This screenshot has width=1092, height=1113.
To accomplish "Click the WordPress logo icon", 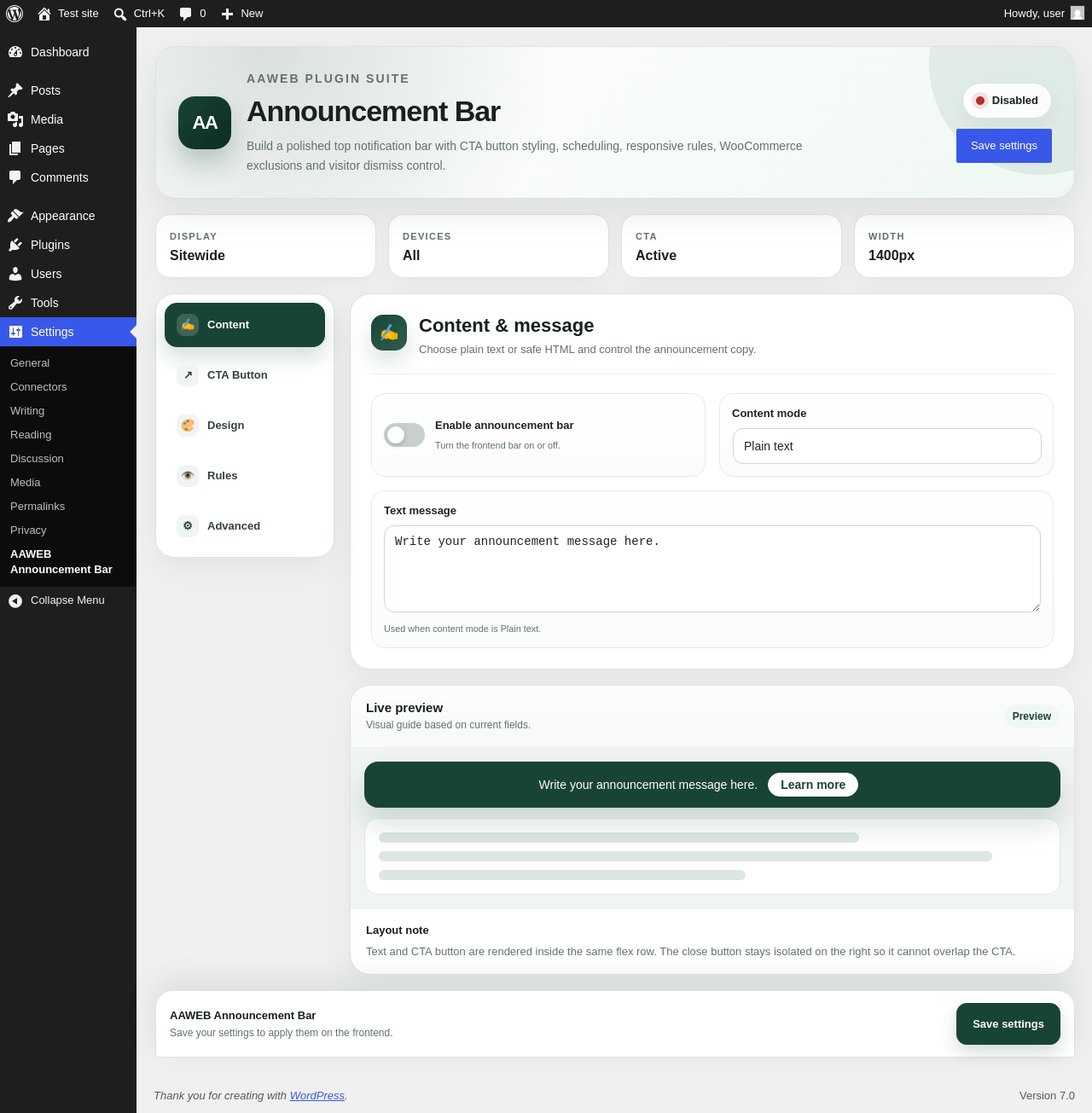I will (15, 14).
